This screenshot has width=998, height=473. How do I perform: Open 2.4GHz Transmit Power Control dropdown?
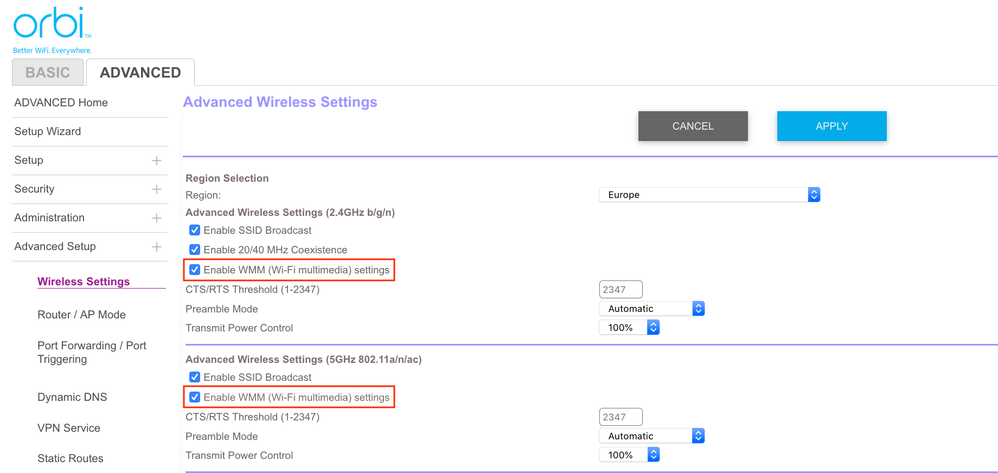(629, 328)
